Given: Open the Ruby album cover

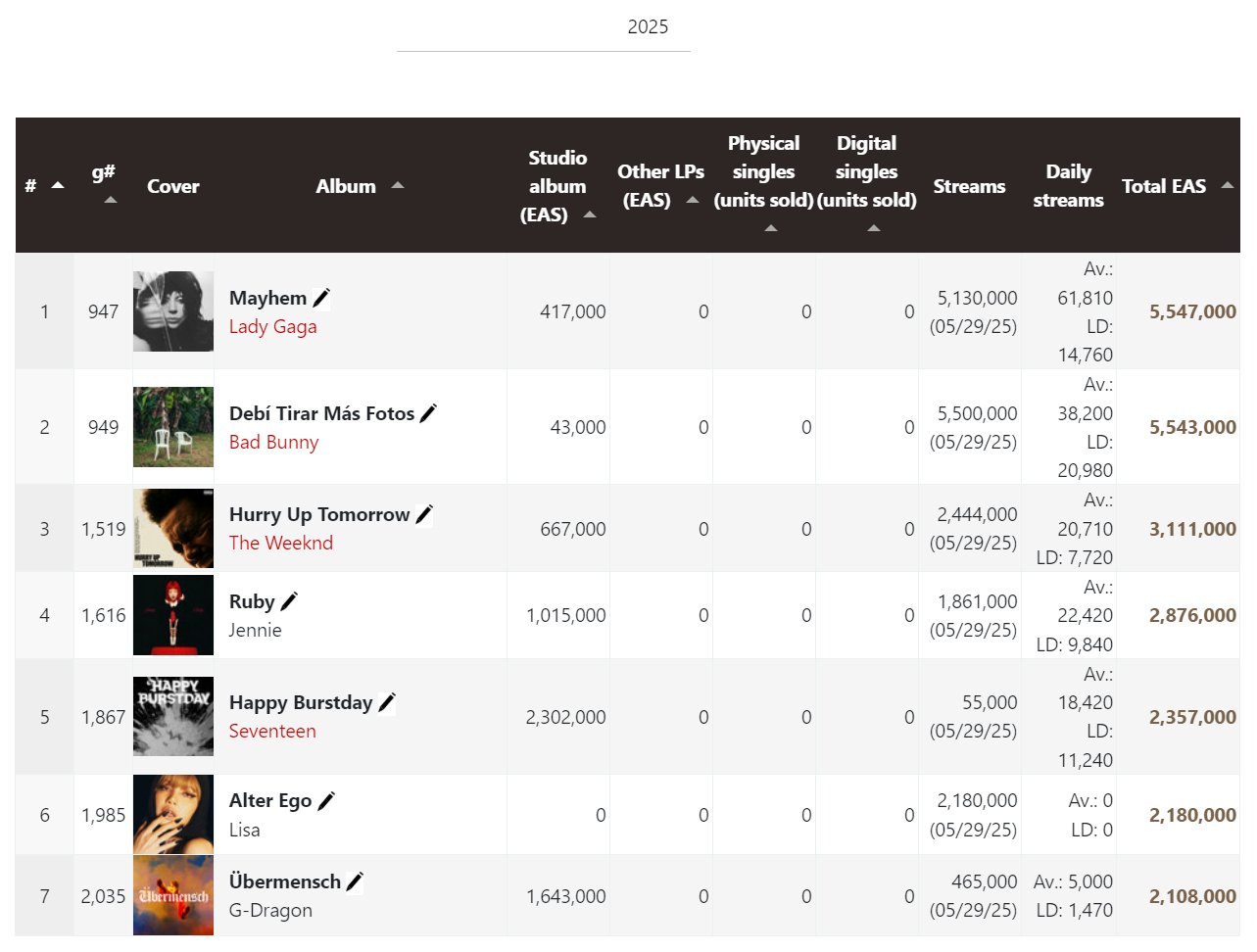Looking at the screenshot, I should [173, 615].
